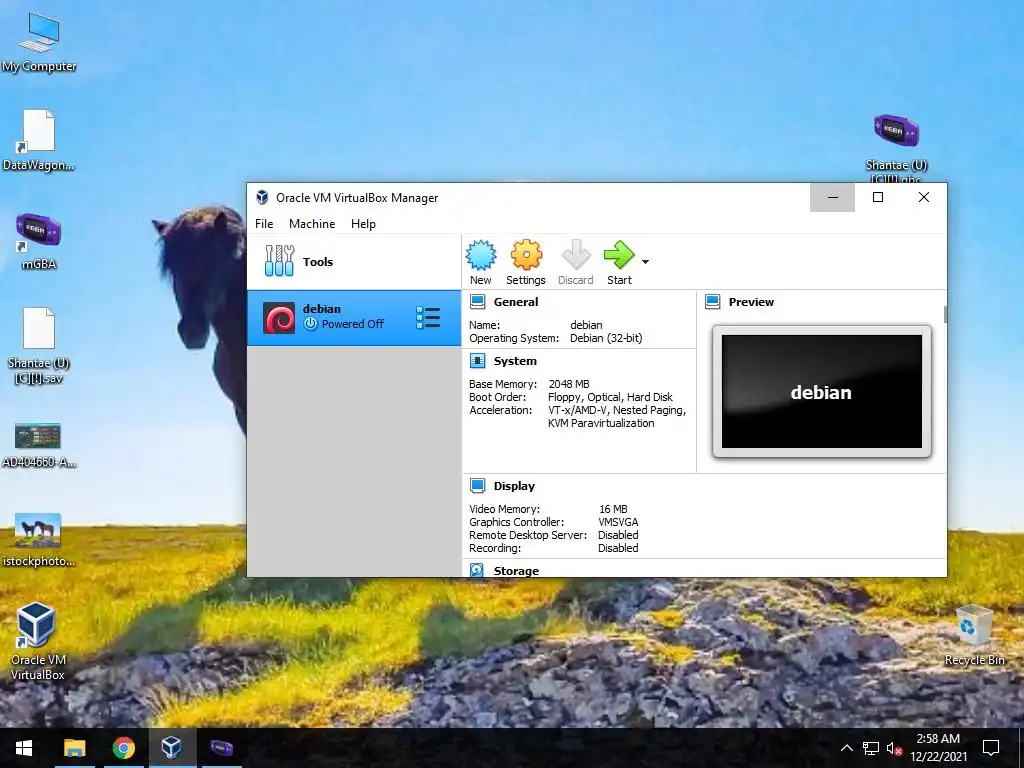Open the debian VM list menu icon

point(428,318)
